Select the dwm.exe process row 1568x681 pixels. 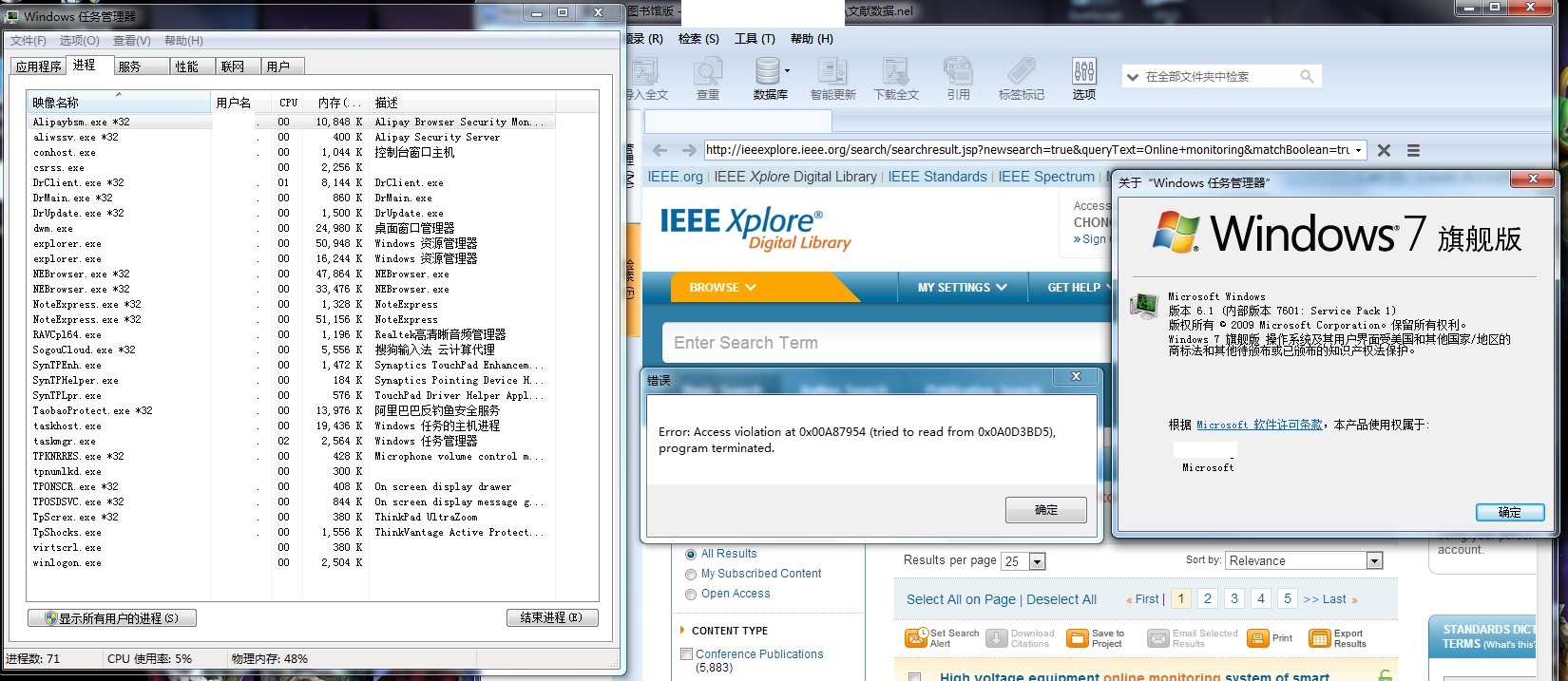pyautogui.click(x=291, y=228)
